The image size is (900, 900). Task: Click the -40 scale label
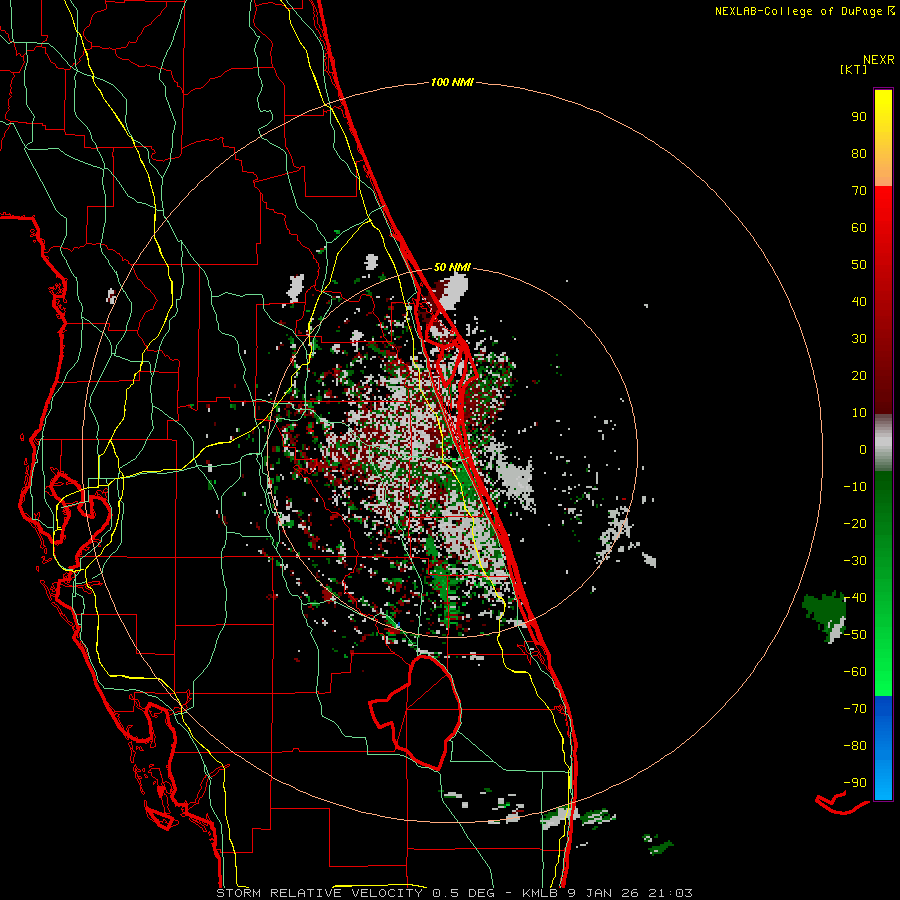tap(855, 598)
